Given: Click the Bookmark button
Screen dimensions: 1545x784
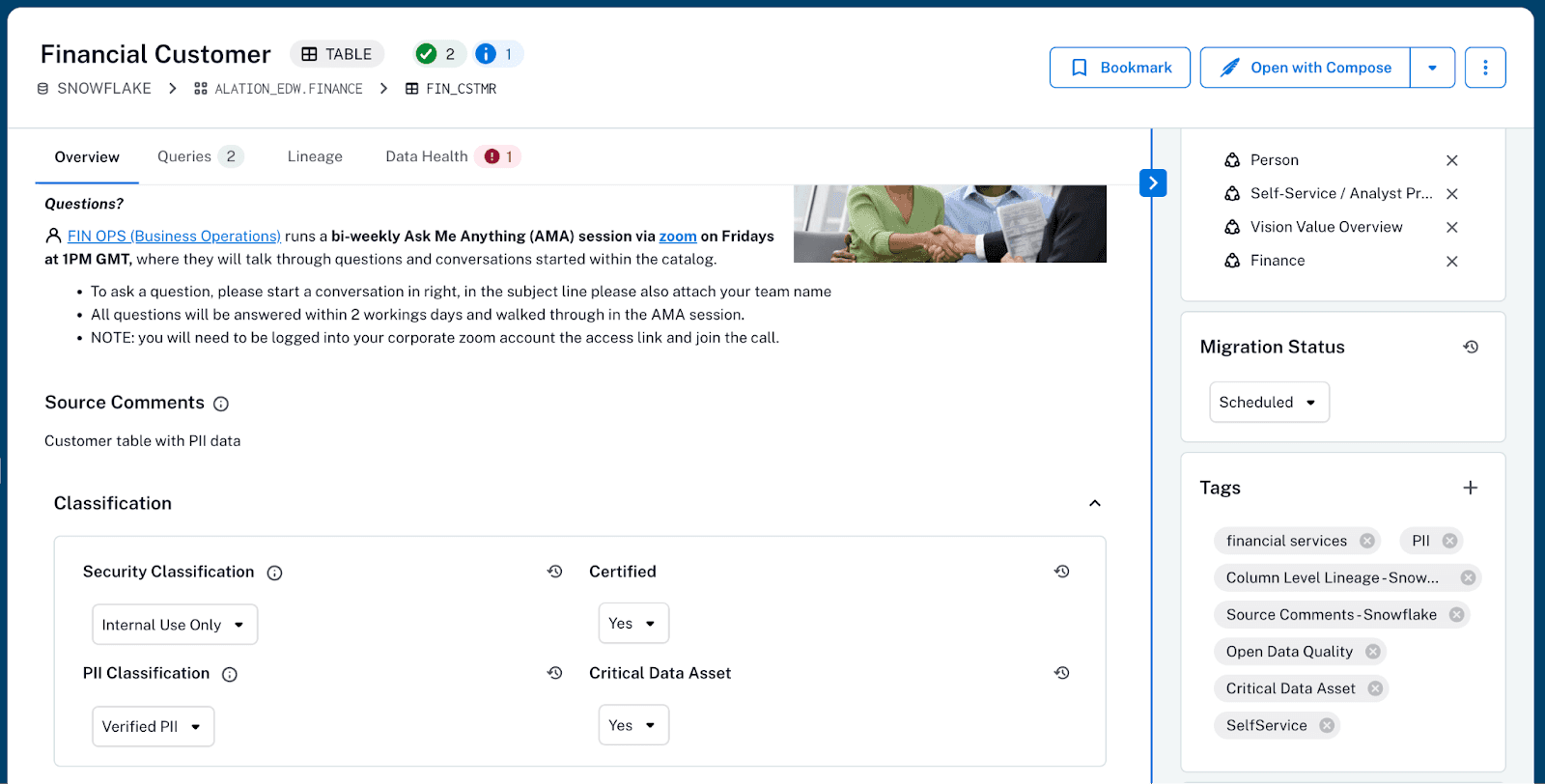Looking at the screenshot, I should (x=1119, y=68).
